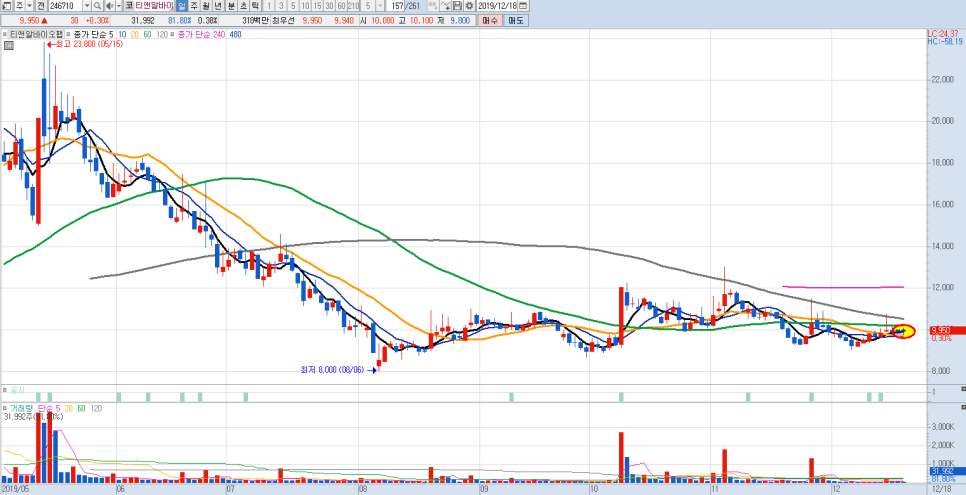Select the 틱 (tick) chart tab

point(255,6)
